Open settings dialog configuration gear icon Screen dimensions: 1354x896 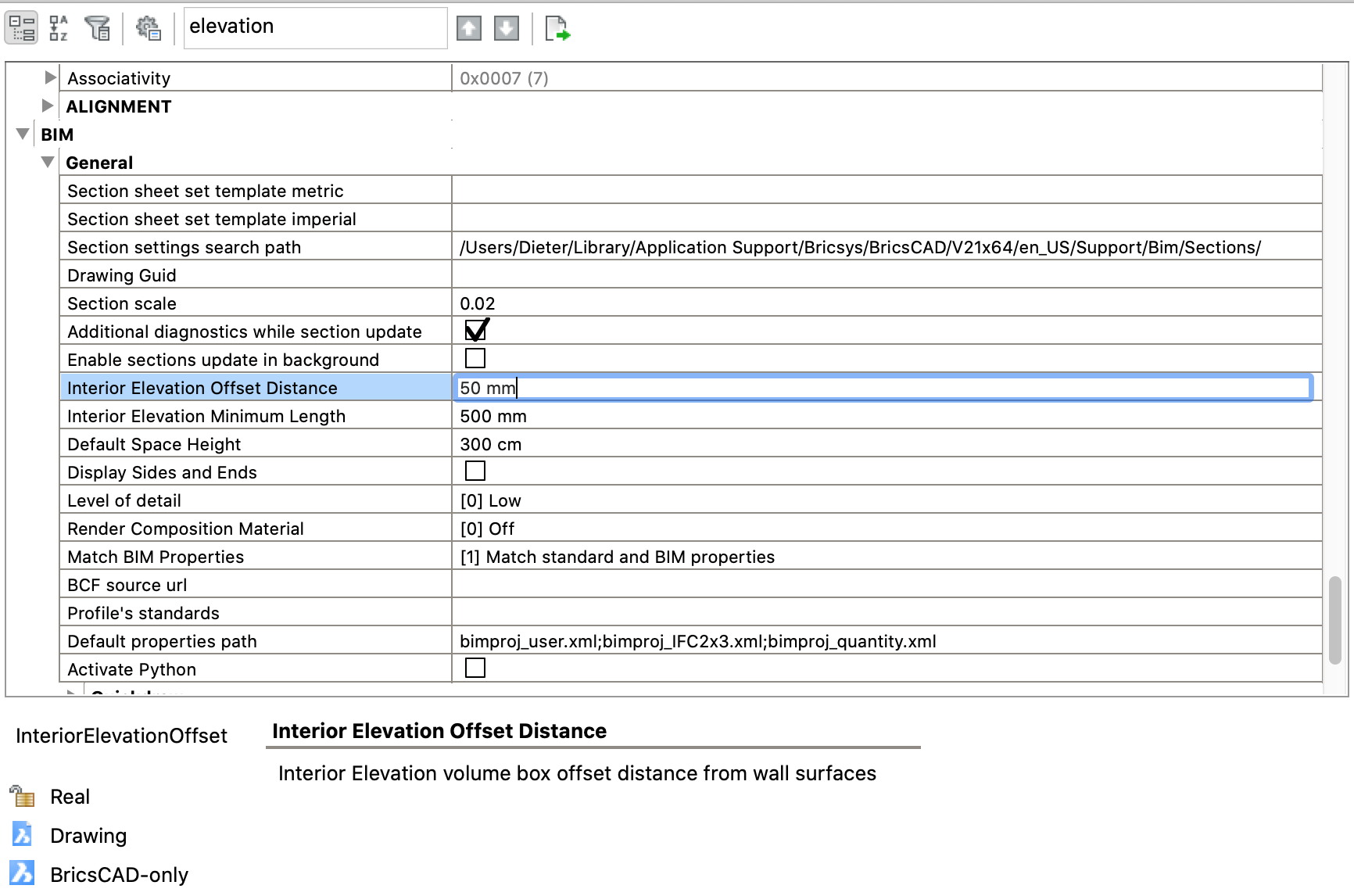pos(148,28)
